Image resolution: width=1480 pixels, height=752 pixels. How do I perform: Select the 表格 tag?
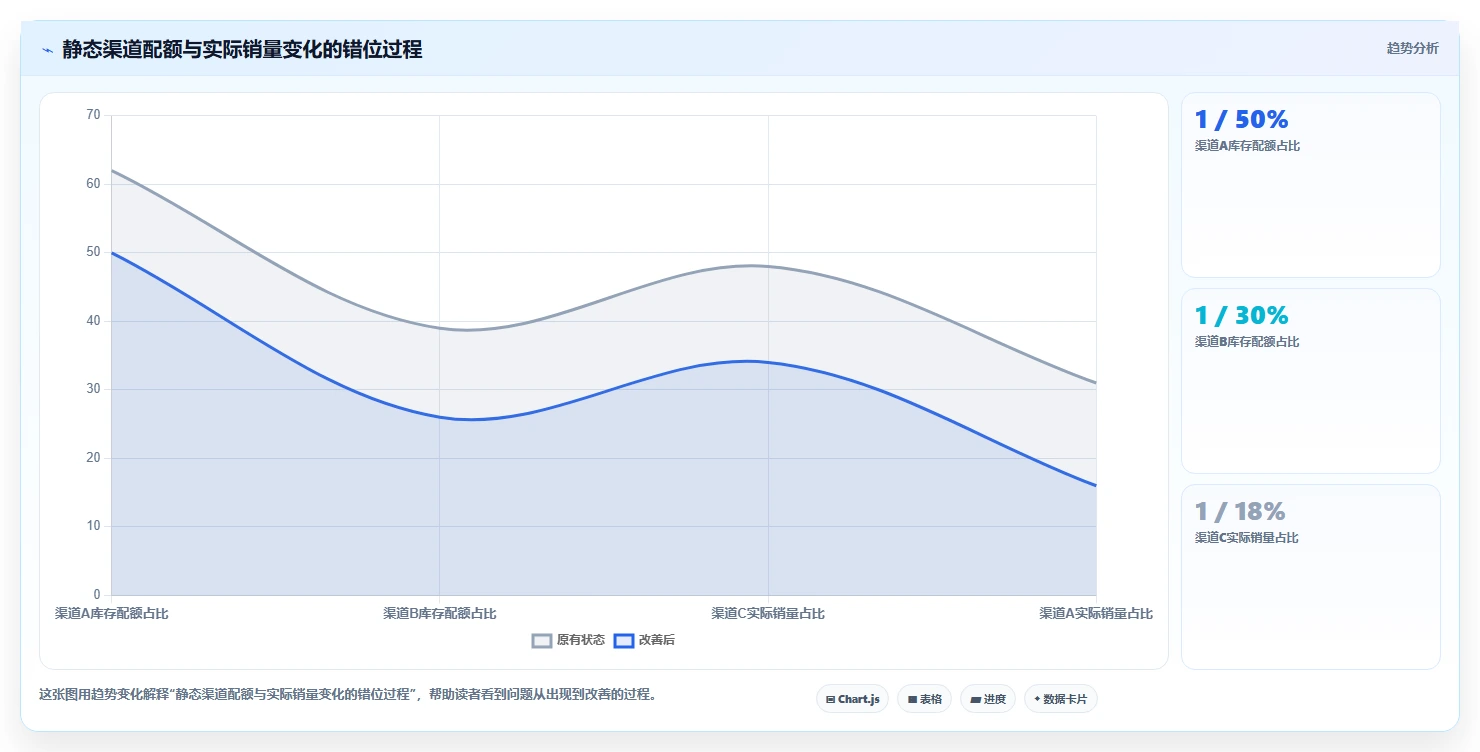[924, 699]
